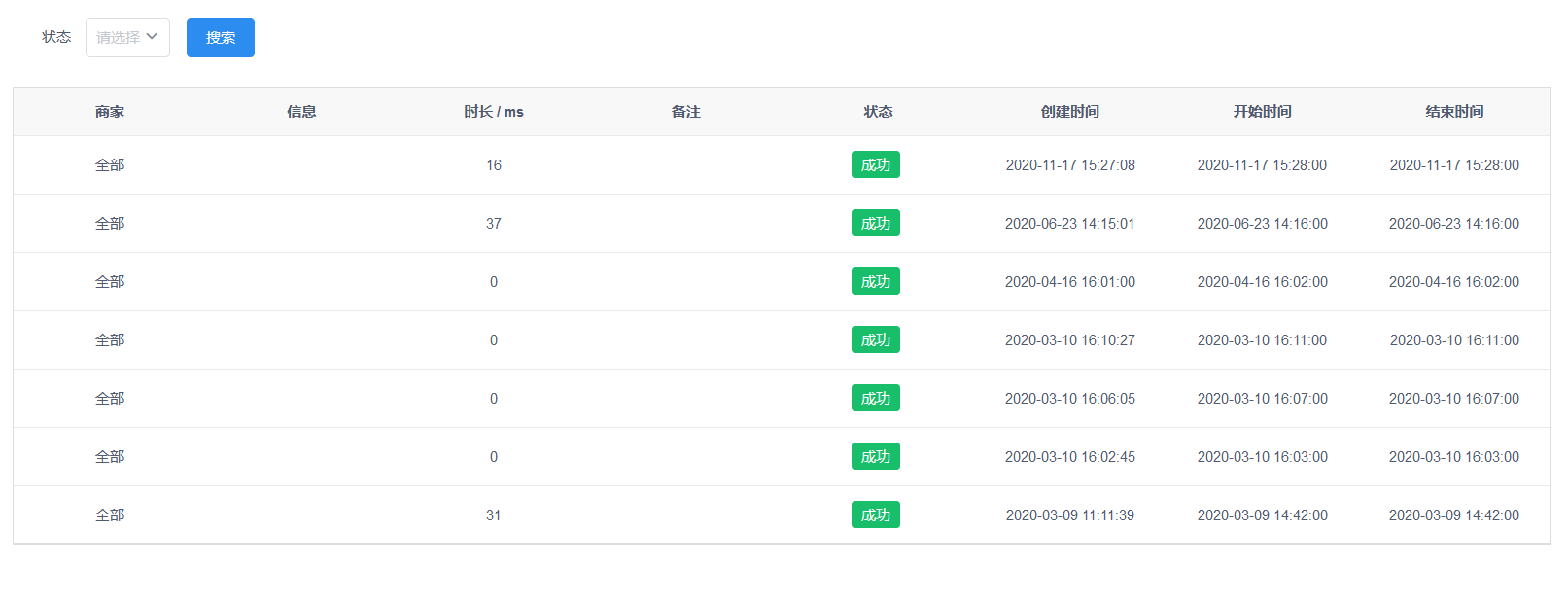Click 成功 badge in the 16:10:27 row
1568x603 pixels.
pos(876,340)
